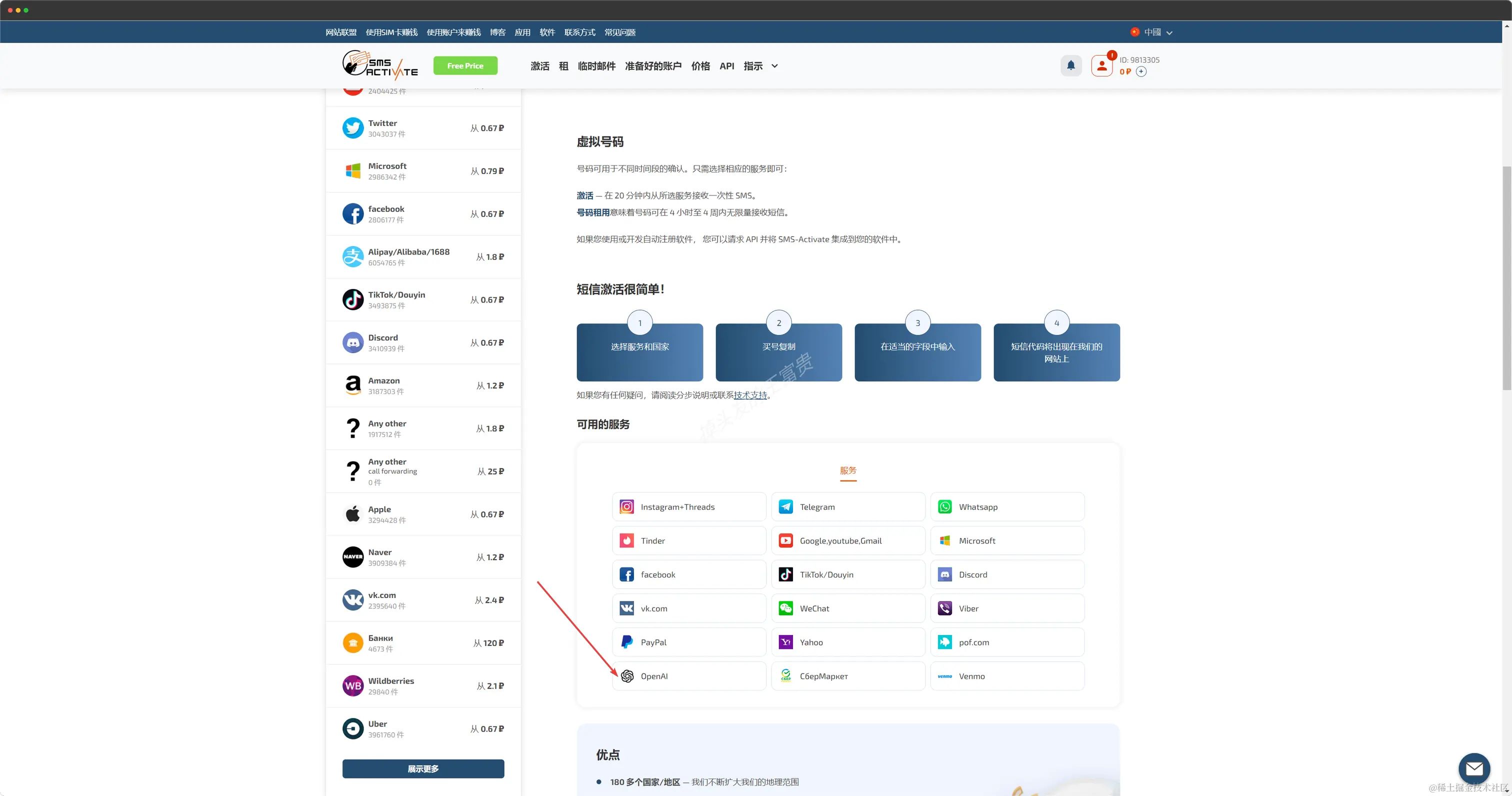Click the Telegram icon in services grid
Screen dimensions: 1512x796
(785, 506)
